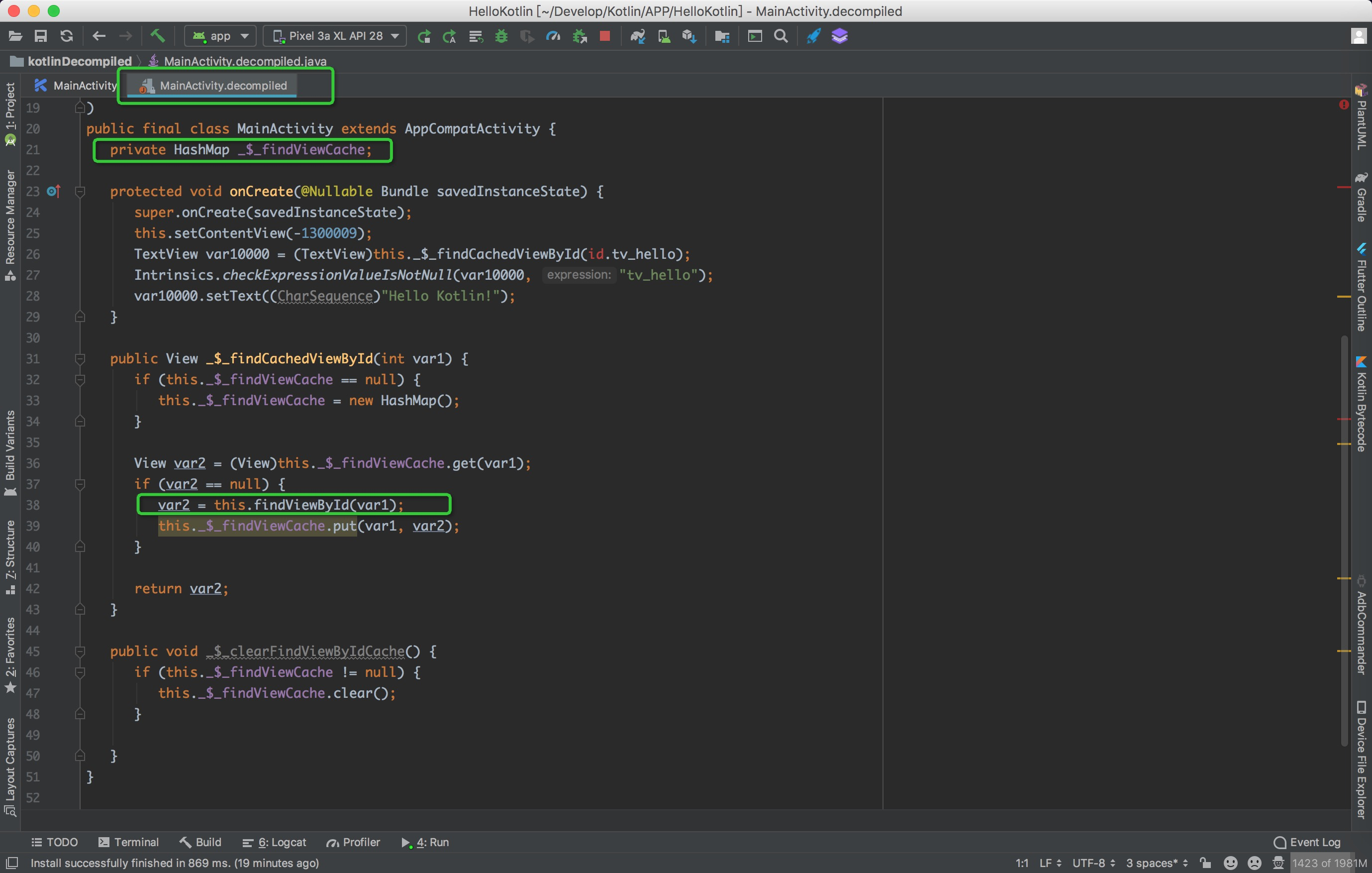Click the happy smiley feedback icon

(x=1231, y=864)
